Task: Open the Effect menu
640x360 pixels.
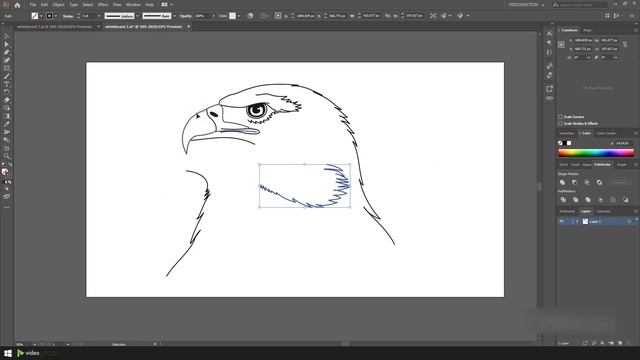Action: click(x=102, y=5)
